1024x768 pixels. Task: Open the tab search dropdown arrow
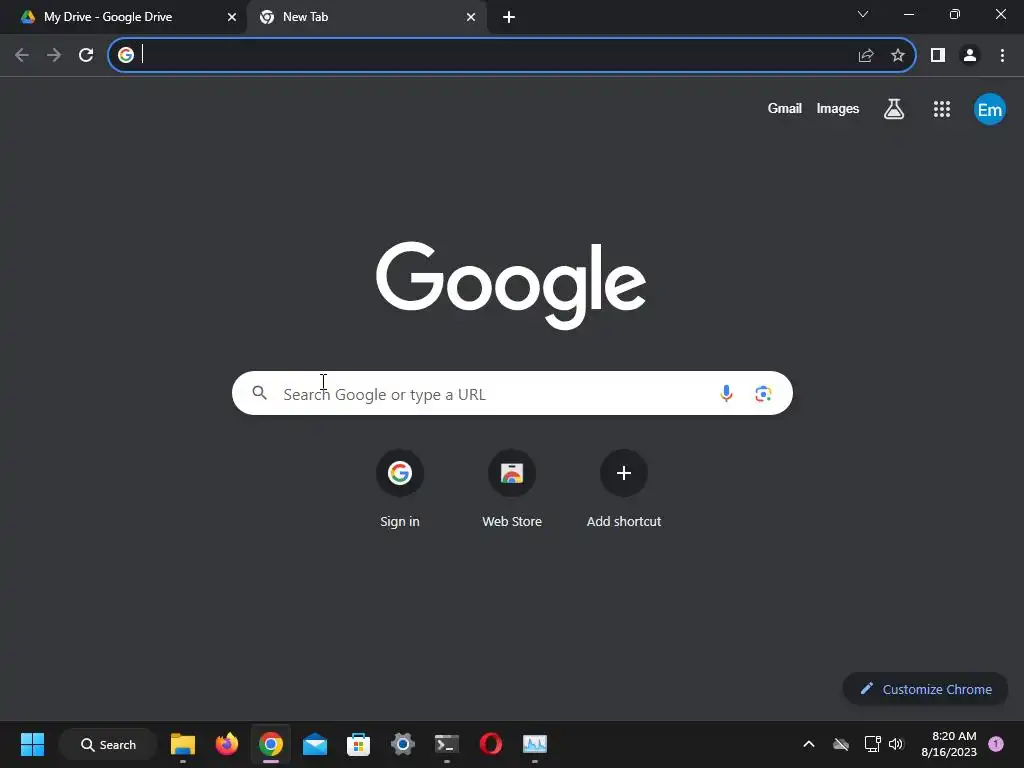point(863,14)
